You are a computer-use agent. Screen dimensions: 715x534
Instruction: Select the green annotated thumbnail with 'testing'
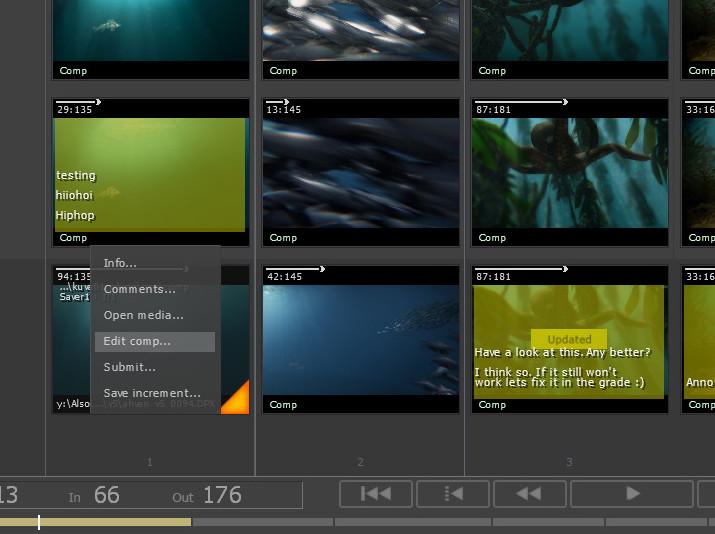click(x=151, y=173)
